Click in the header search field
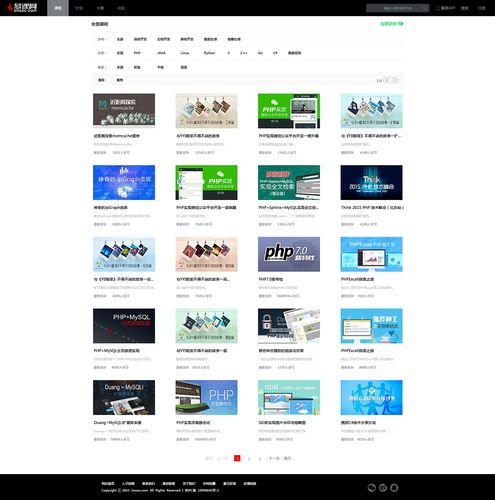Image resolution: width=495 pixels, height=500 pixels. (394, 8)
